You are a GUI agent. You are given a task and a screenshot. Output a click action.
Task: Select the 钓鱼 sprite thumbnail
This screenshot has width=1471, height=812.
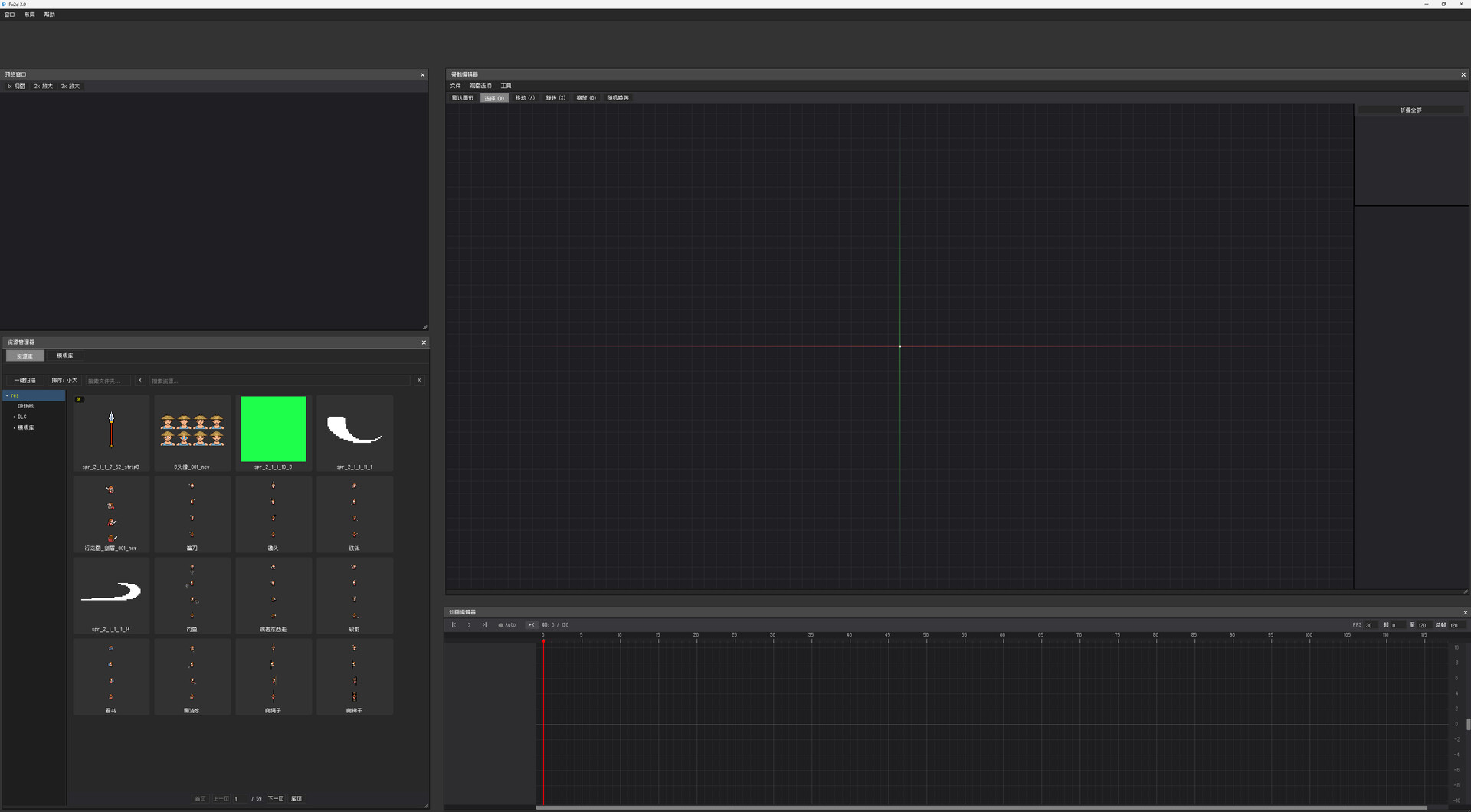(x=192, y=595)
